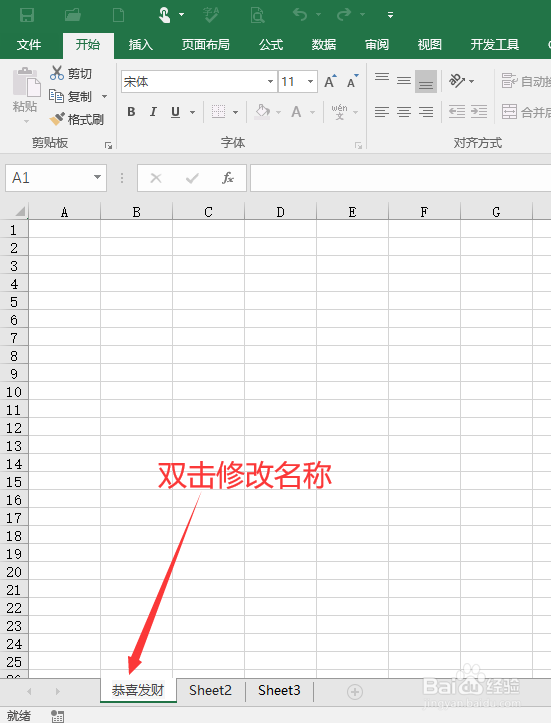Click the merge and center (合并) button
Screen dimensions: 551x723
(526, 112)
